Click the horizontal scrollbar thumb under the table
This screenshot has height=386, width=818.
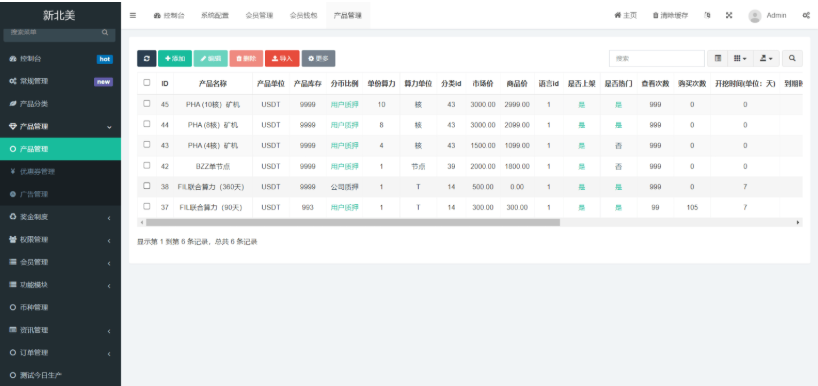point(353,222)
